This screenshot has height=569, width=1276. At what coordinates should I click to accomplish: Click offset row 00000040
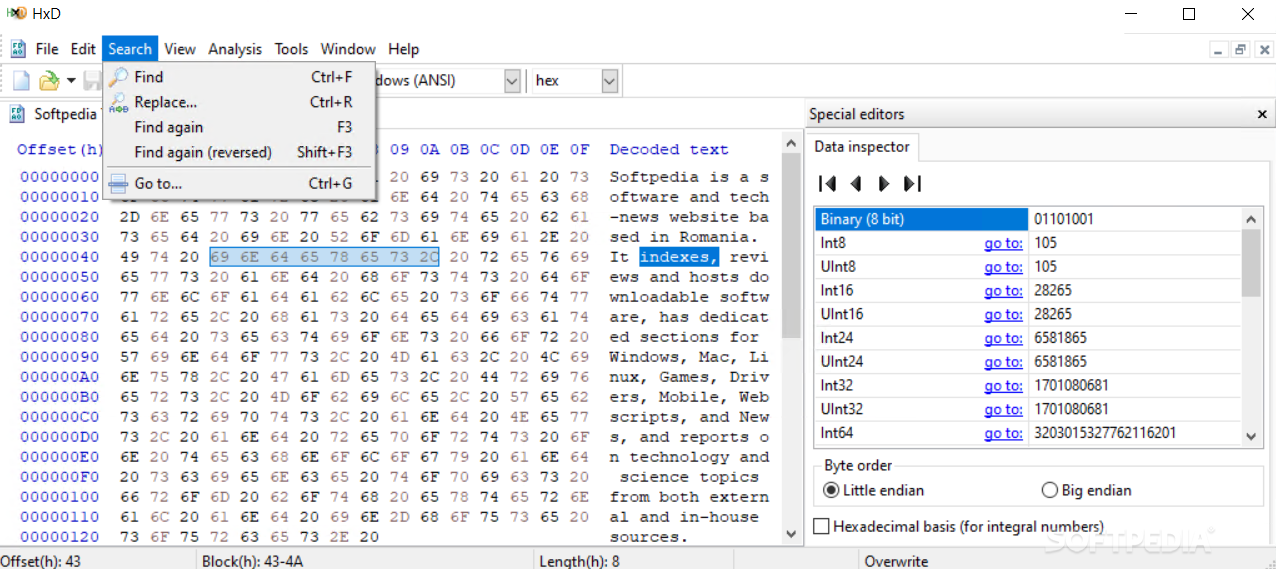tap(59, 257)
